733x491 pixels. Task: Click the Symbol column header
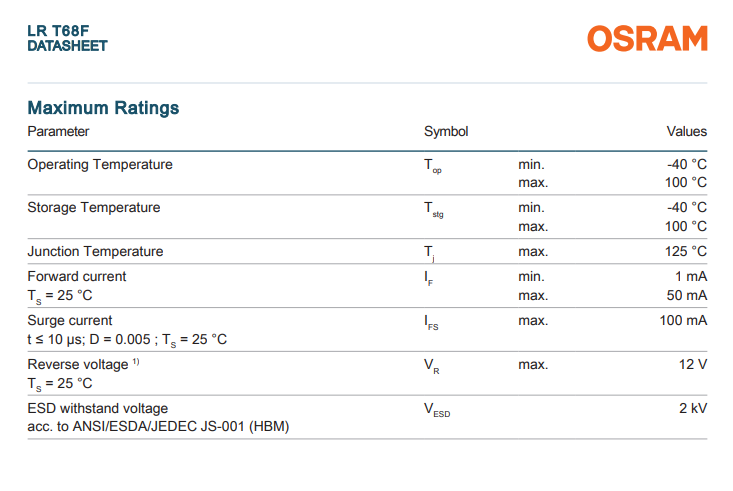pyautogui.click(x=446, y=132)
